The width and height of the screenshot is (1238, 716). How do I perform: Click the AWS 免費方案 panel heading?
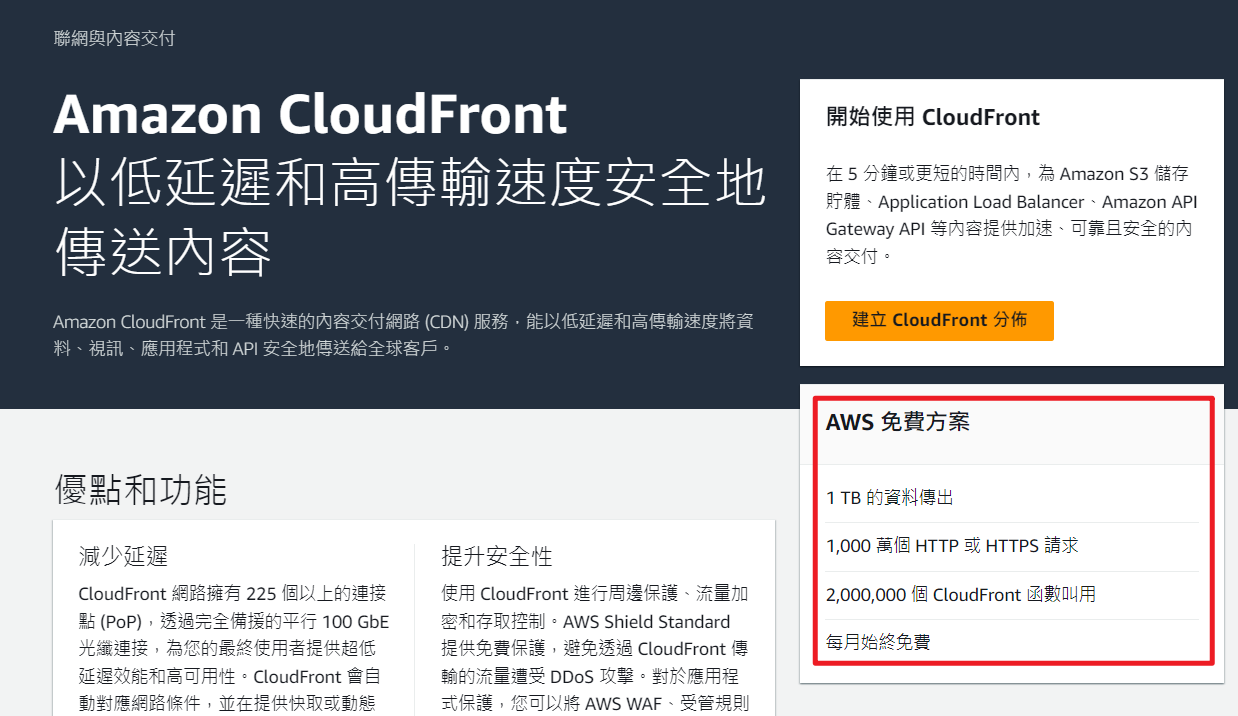pos(898,422)
